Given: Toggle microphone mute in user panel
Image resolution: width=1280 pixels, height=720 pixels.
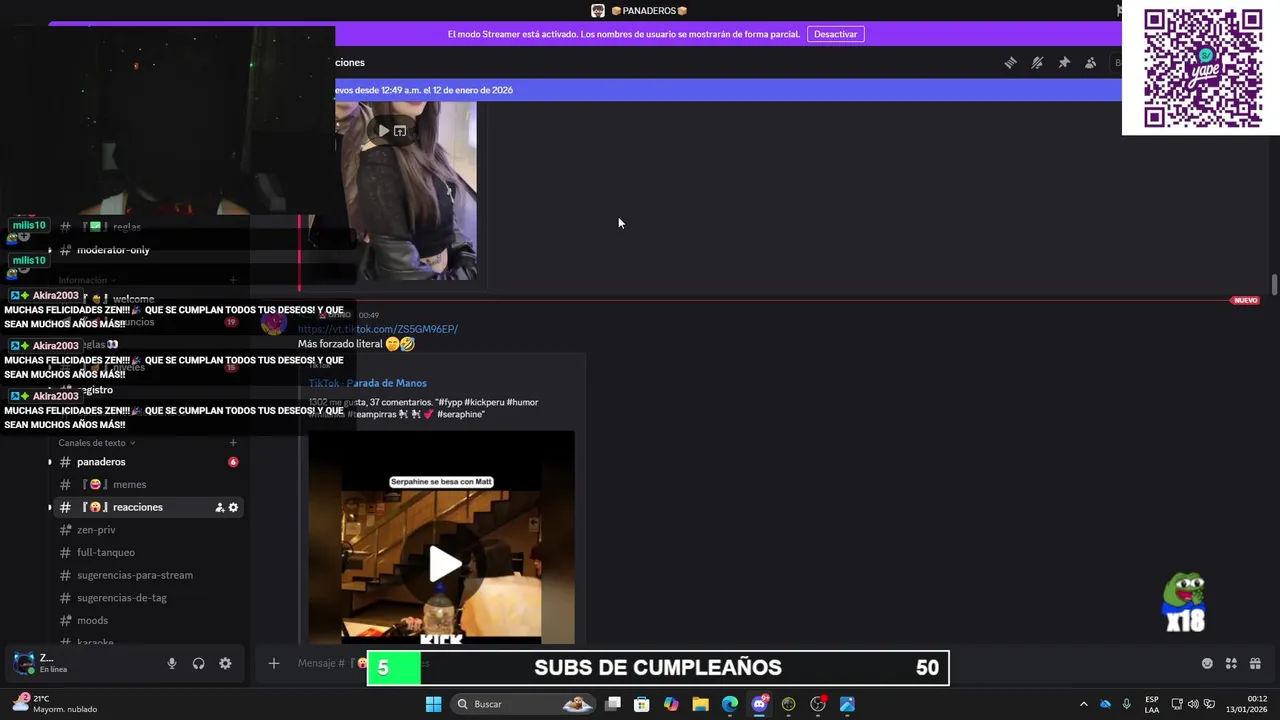Looking at the screenshot, I should tap(172, 663).
